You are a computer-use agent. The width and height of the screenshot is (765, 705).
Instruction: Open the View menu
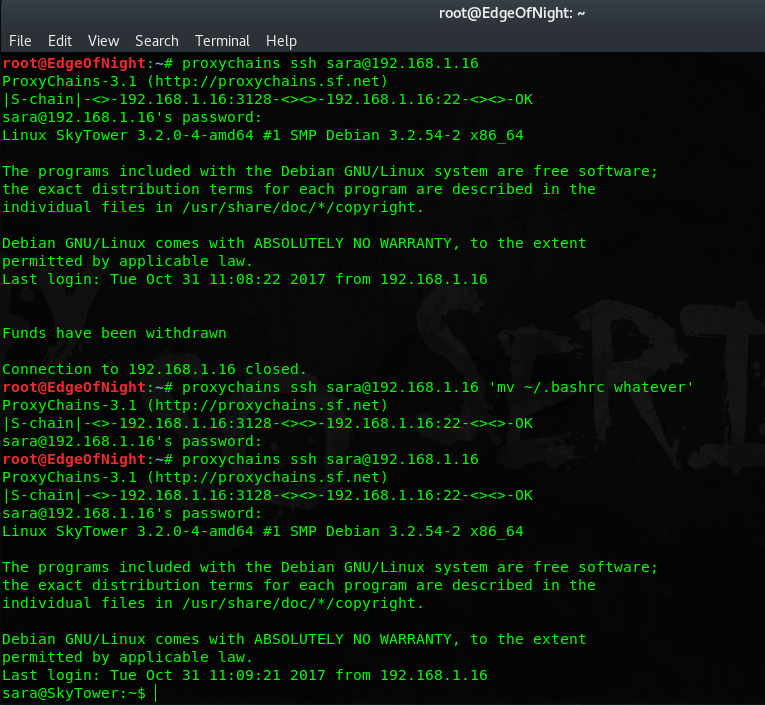coord(103,41)
